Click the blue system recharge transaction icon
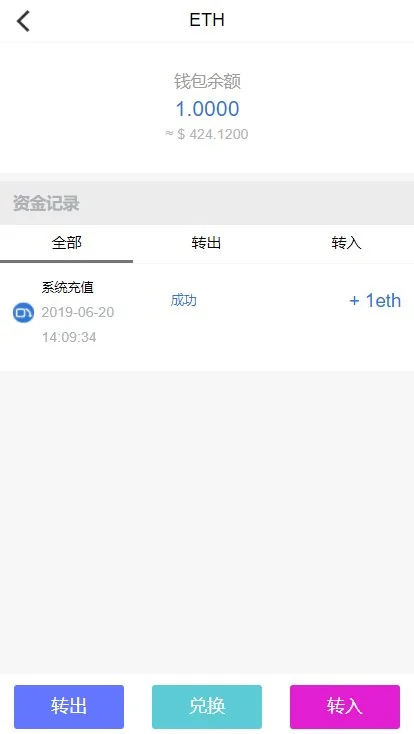 click(23, 313)
